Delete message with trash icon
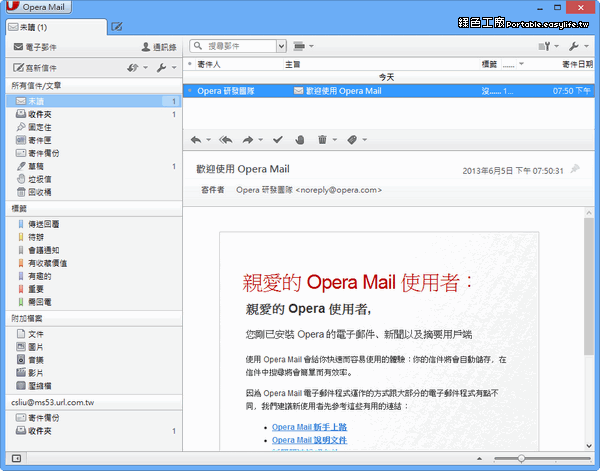Image resolution: width=600 pixels, height=471 pixels. point(322,140)
